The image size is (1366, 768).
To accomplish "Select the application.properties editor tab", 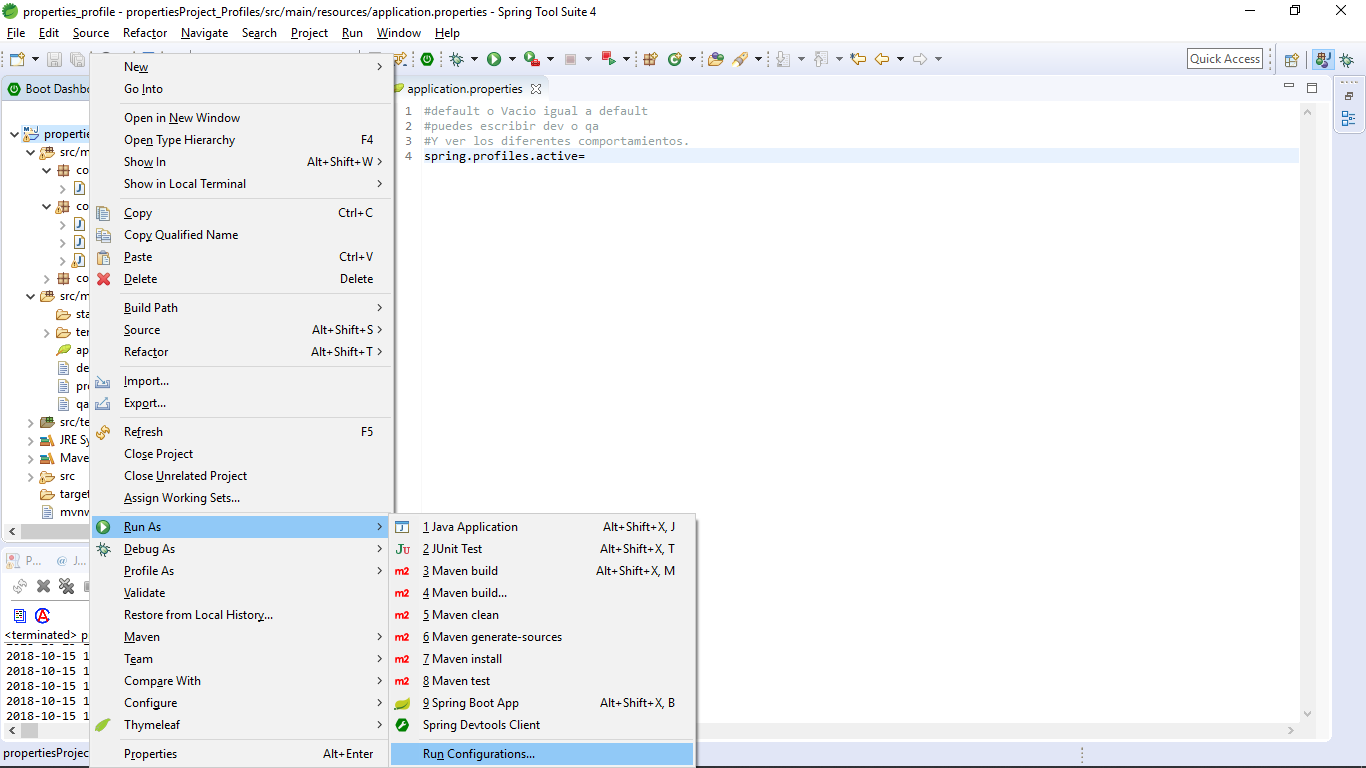I will (x=464, y=89).
